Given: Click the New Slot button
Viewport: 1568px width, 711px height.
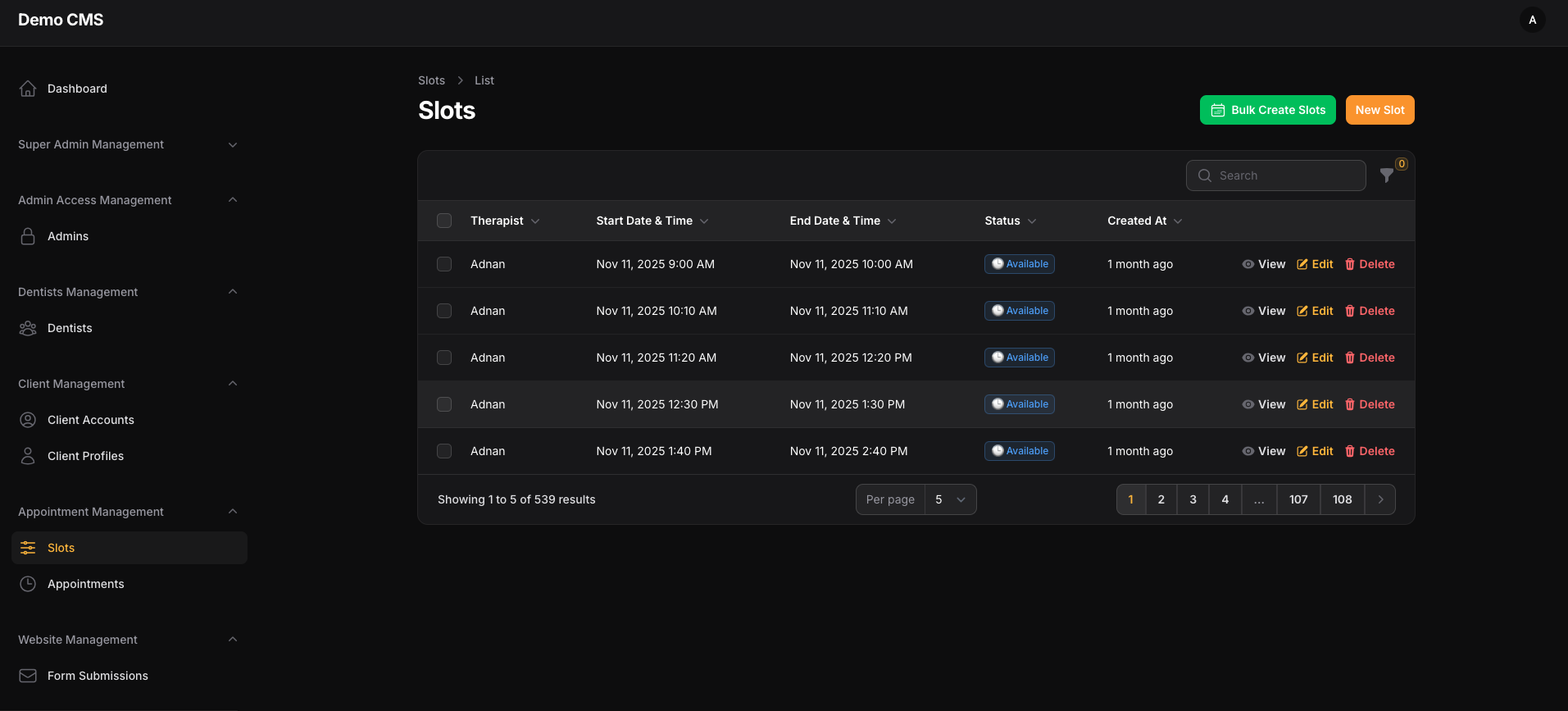Looking at the screenshot, I should (1379, 110).
